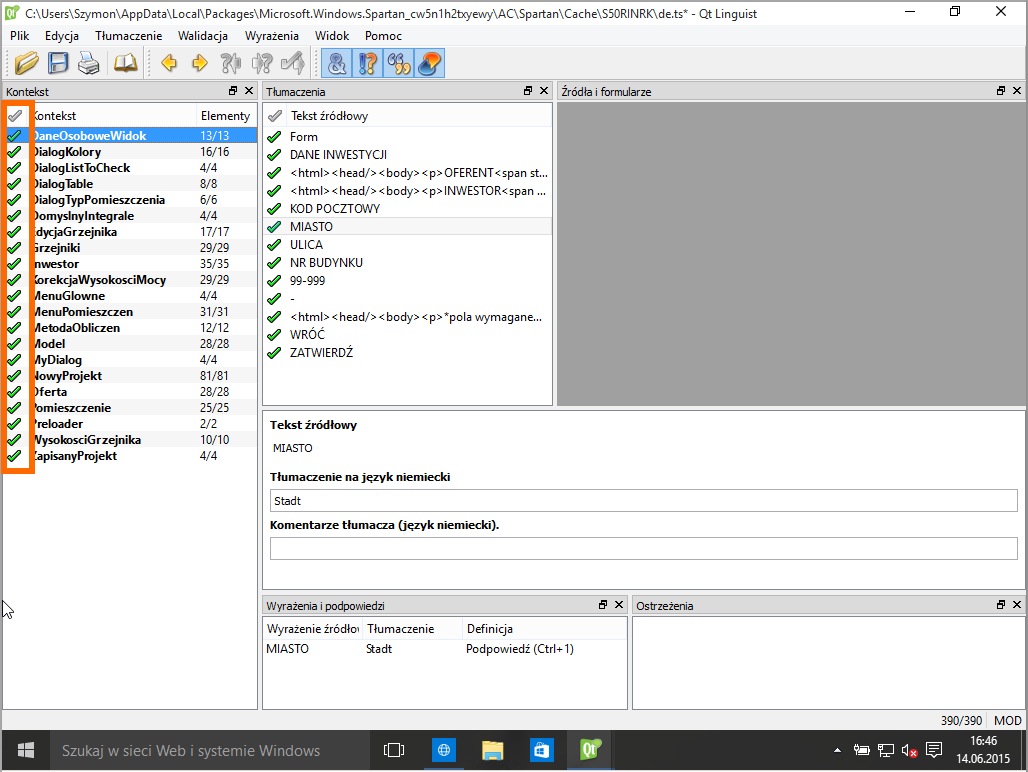This screenshot has width=1028, height=772.
Task: Close the Wyrażenia i podpowiedzi panel
Action: (618, 605)
